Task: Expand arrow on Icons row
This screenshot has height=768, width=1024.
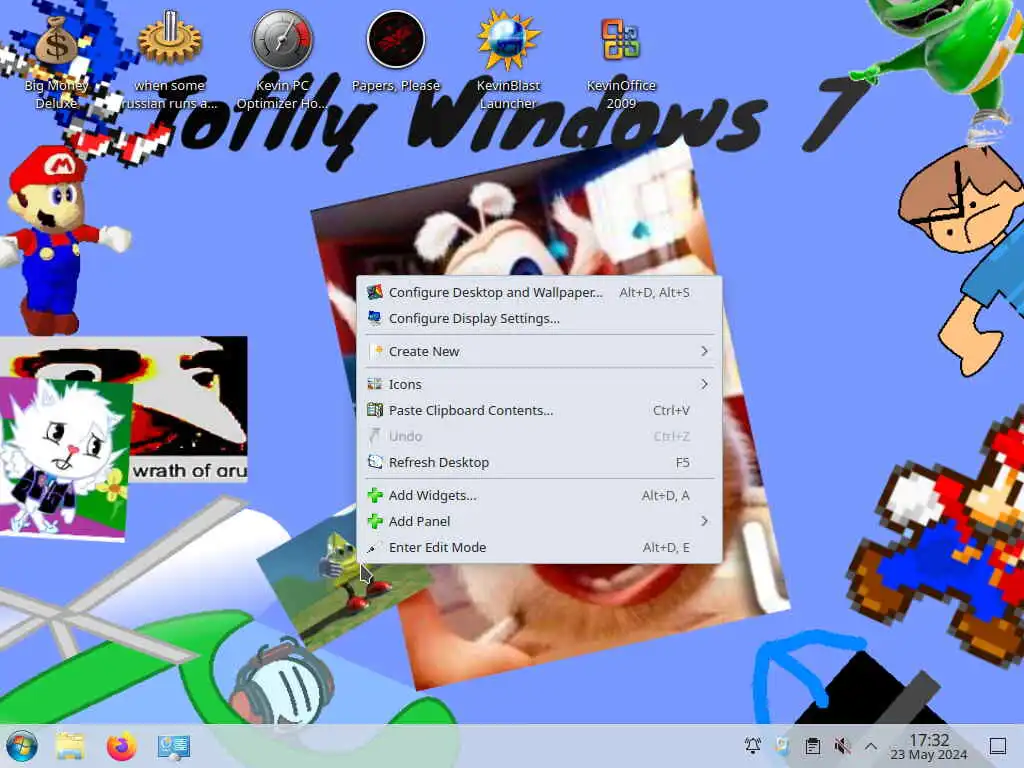Action: click(704, 384)
